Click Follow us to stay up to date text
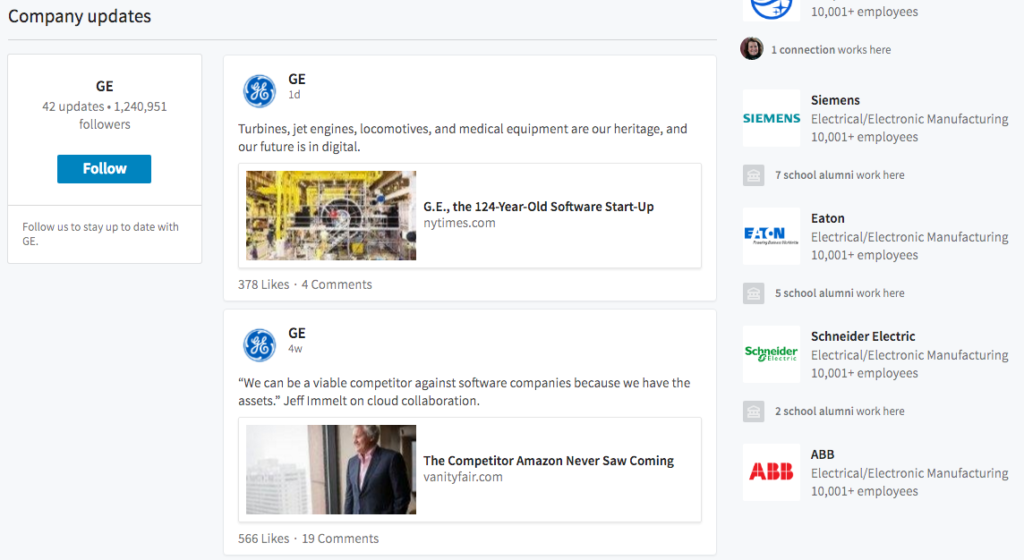Screen dimensions: 1024x560 pos(100,234)
